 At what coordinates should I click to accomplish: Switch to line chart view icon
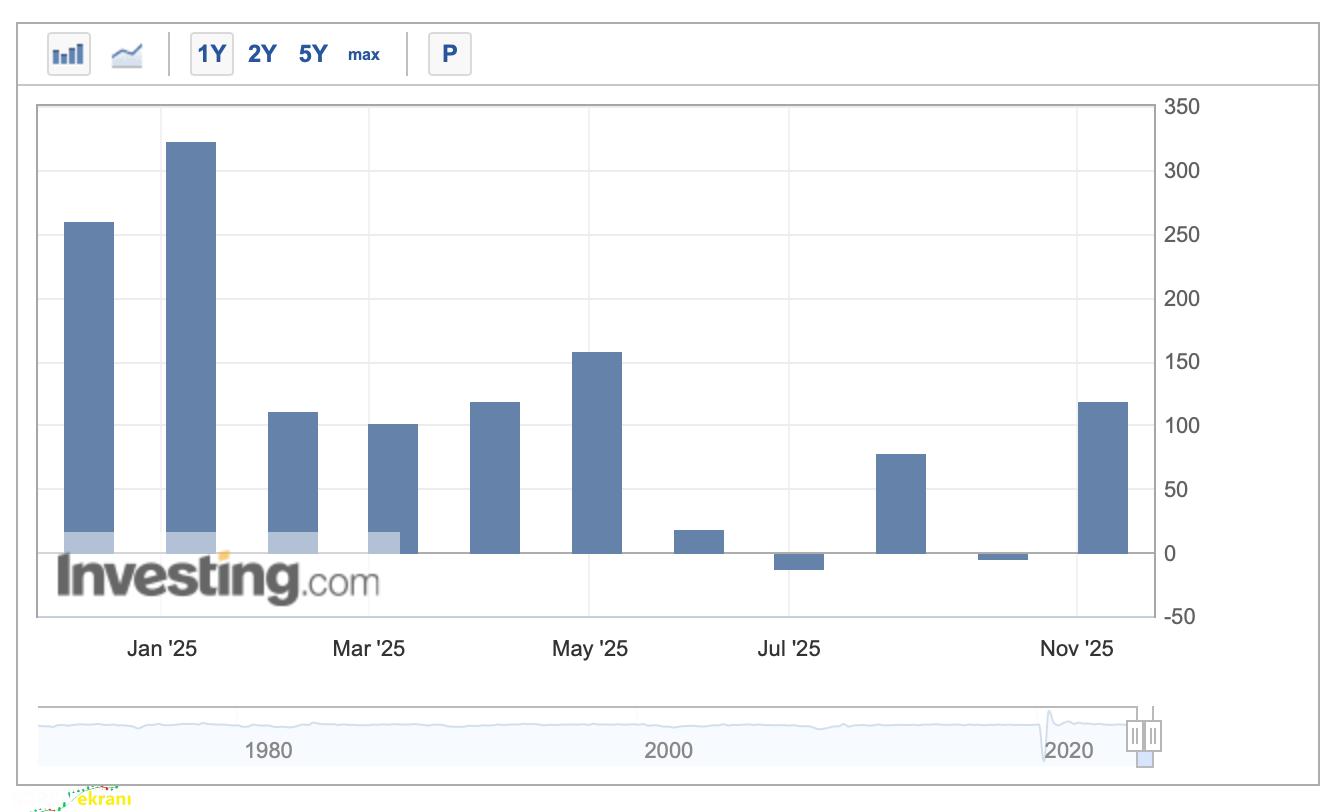coord(127,54)
